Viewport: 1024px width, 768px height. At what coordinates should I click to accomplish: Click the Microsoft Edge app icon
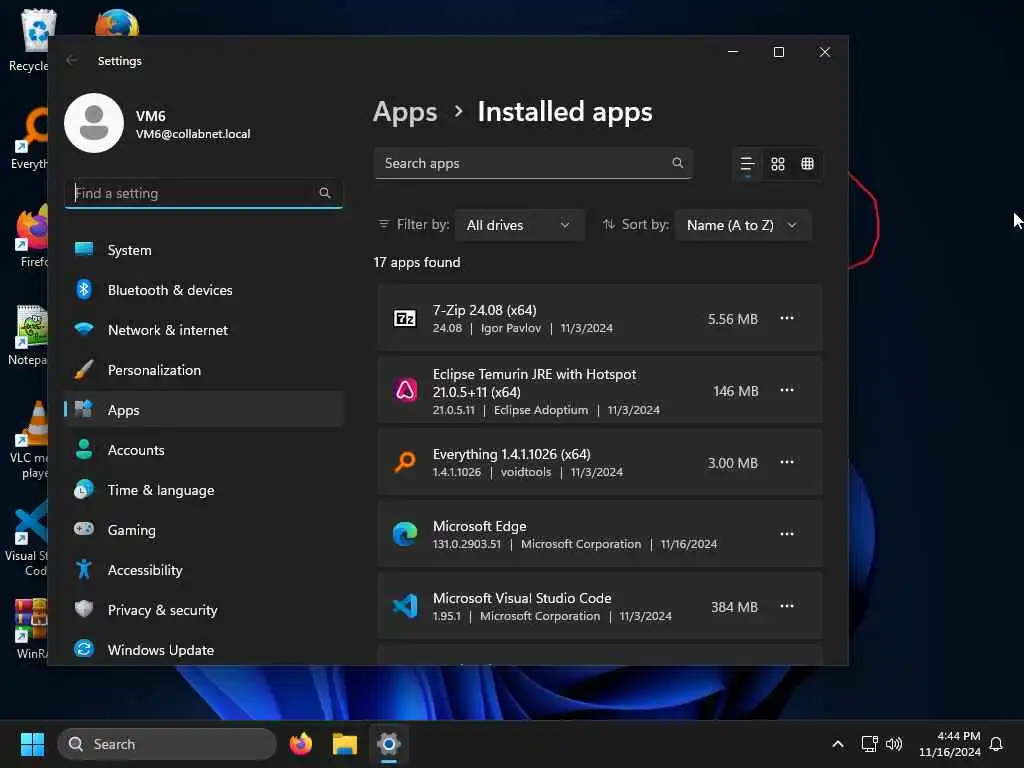coord(405,534)
